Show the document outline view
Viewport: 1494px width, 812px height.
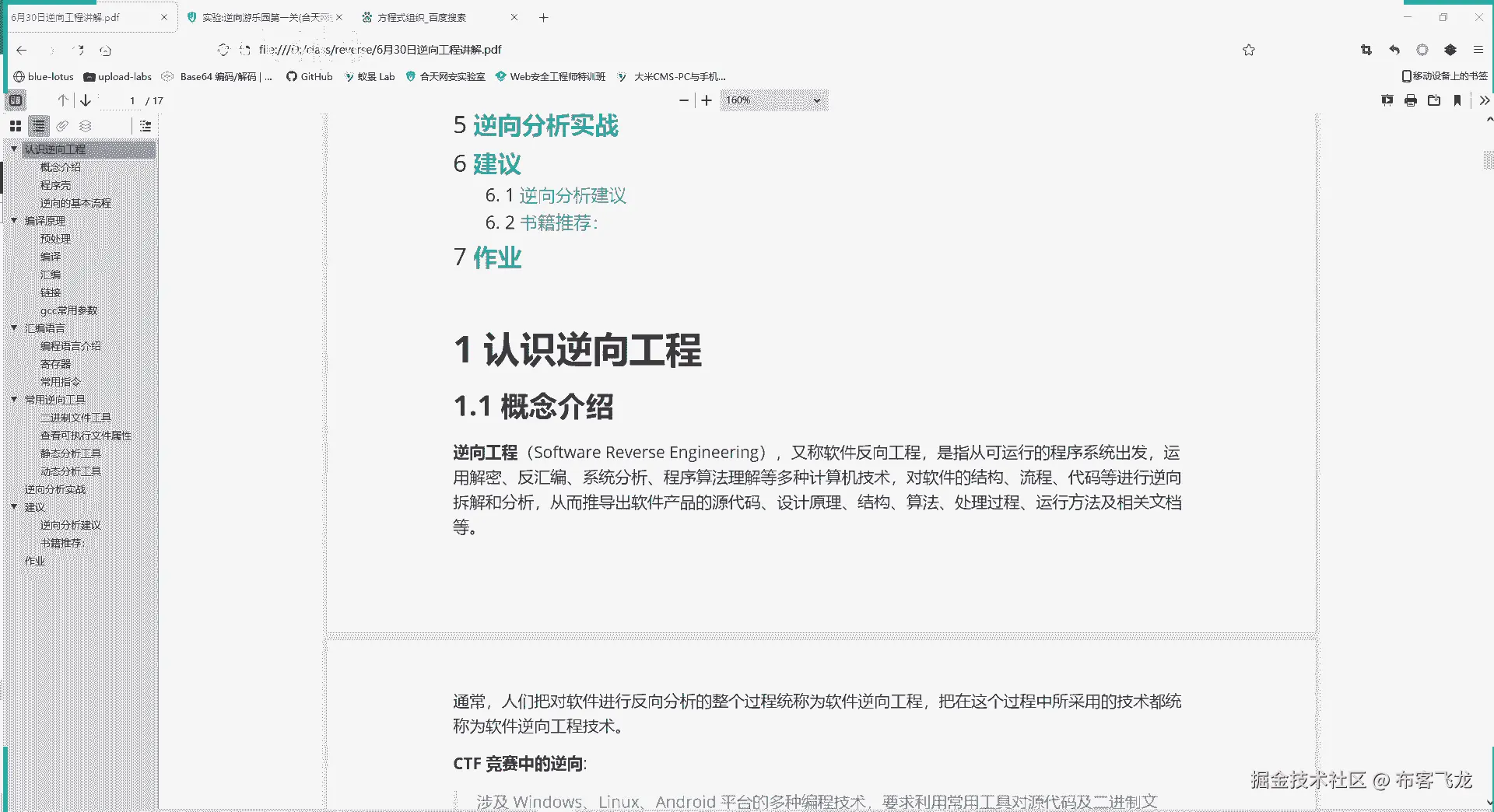39,126
